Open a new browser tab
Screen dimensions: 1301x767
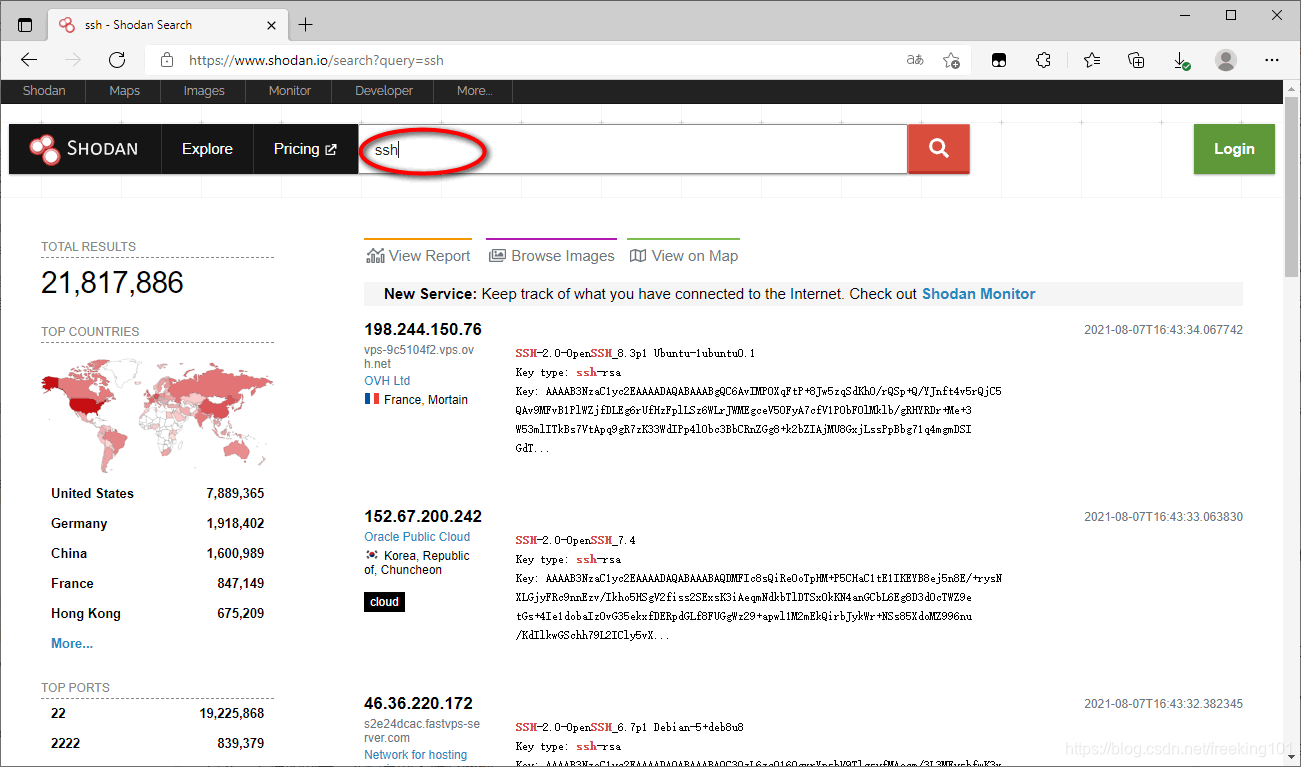click(x=305, y=25)
